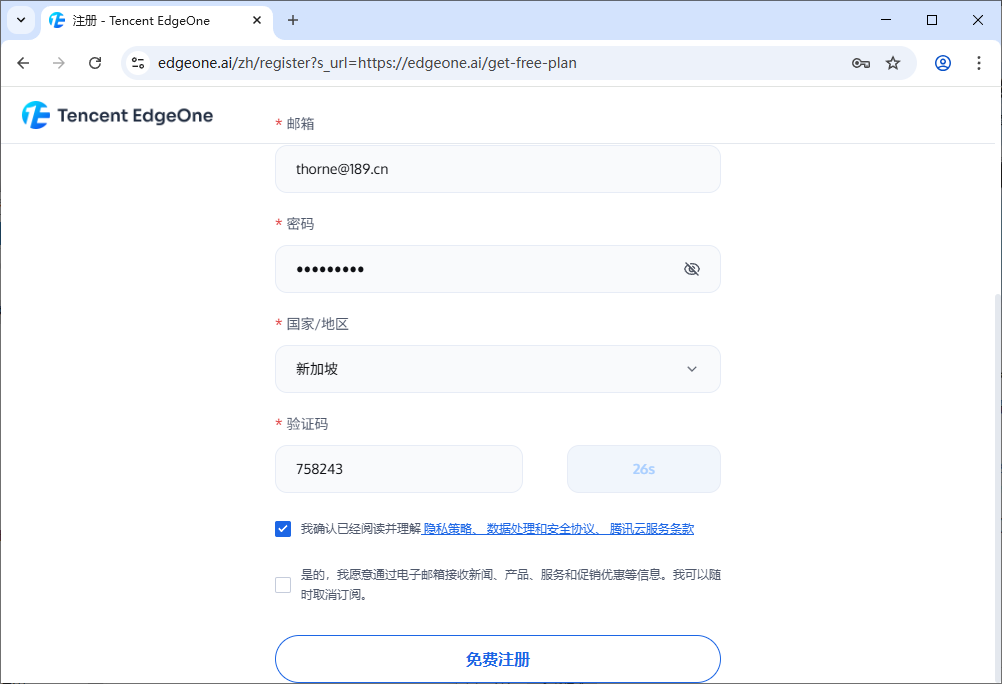Uncheck the privacy policy agreement checkbox
The height and width of the screenshot is (684, 1002).
coord(283,529)
